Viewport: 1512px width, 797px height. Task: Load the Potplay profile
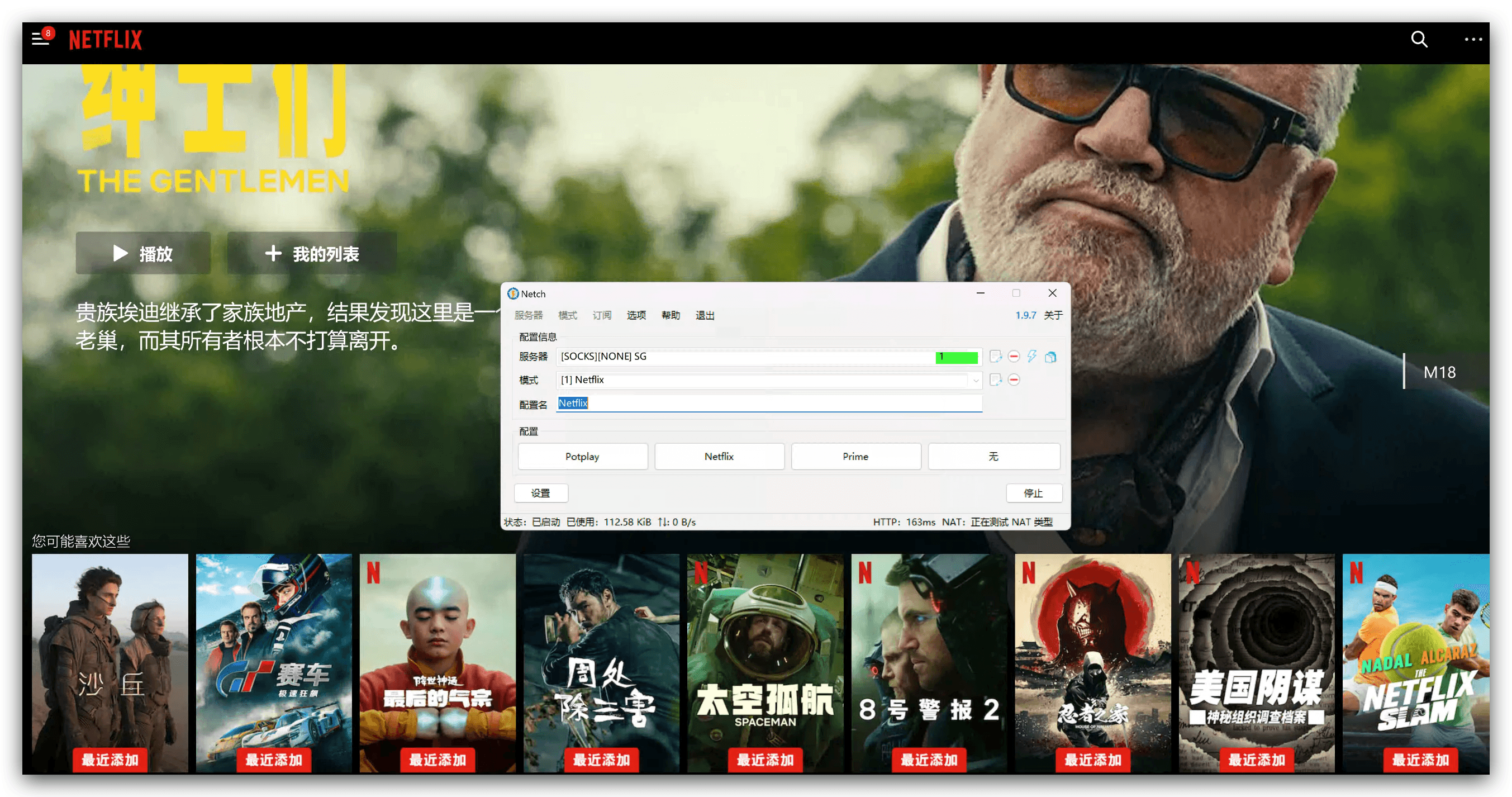pos(583,457)
